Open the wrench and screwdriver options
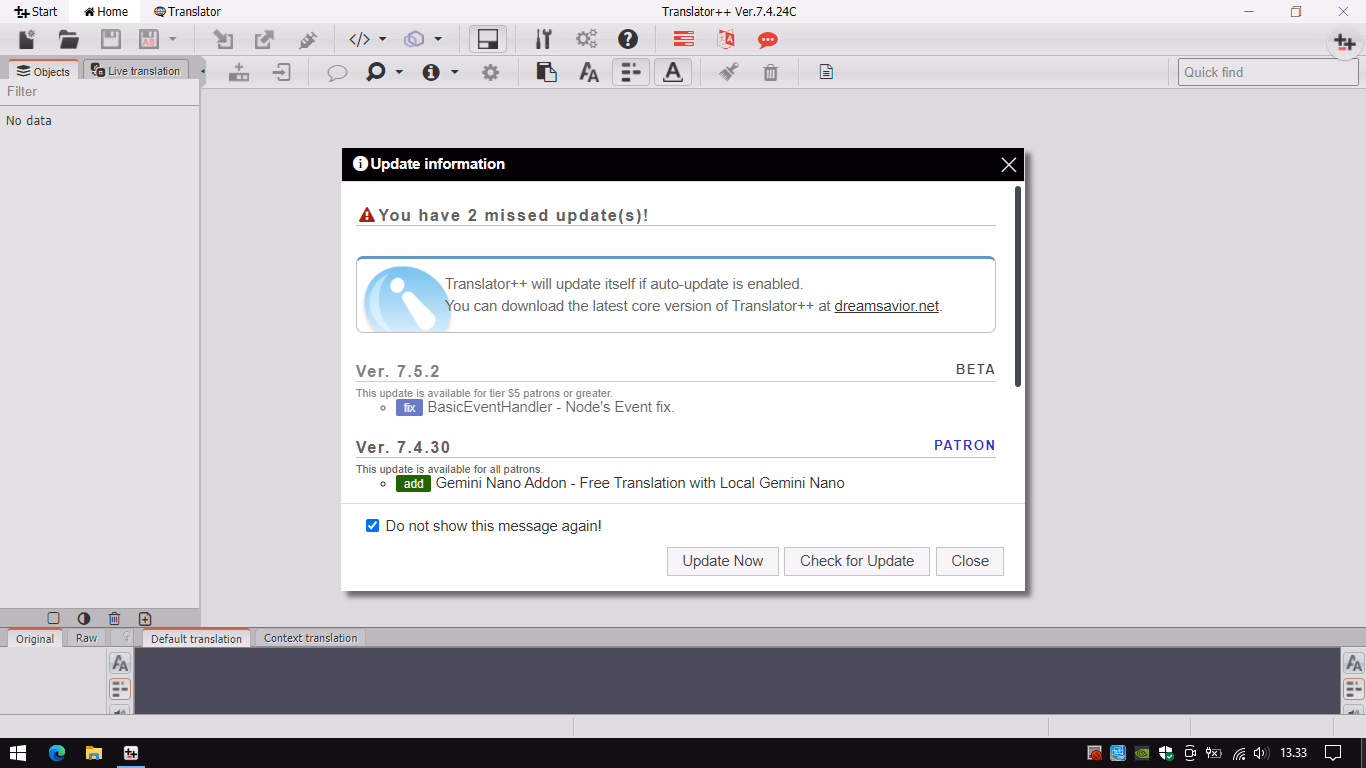This screenshot has height=768, width=1366. [x=543, y=40]
